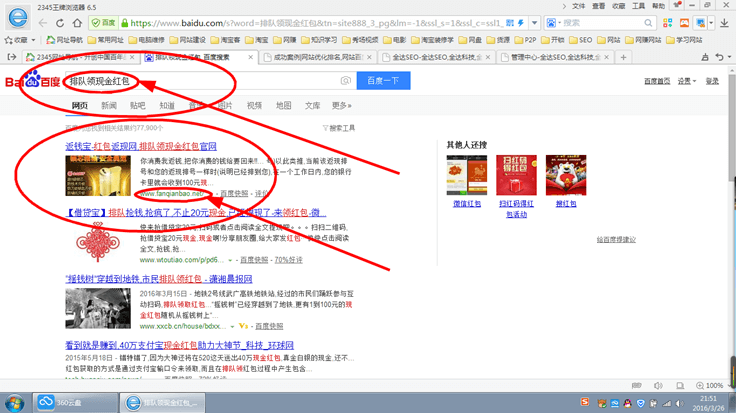Image resolution: width=736 pixels, height=413 pixels.
Task: Open the 文件 menu
Action: (578, 6)
